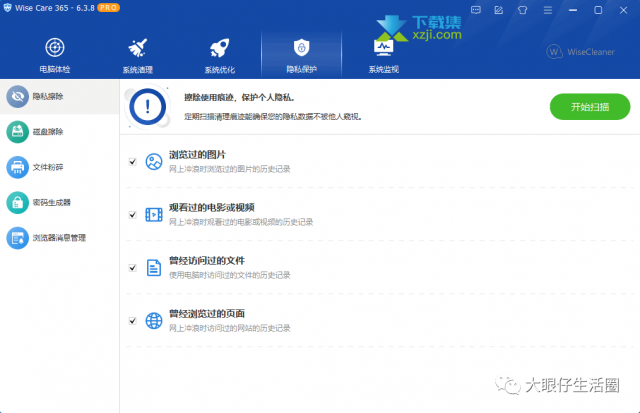Open the feedback chat bubble icon
Screen dimensions: 640x413
pos(476,10)
